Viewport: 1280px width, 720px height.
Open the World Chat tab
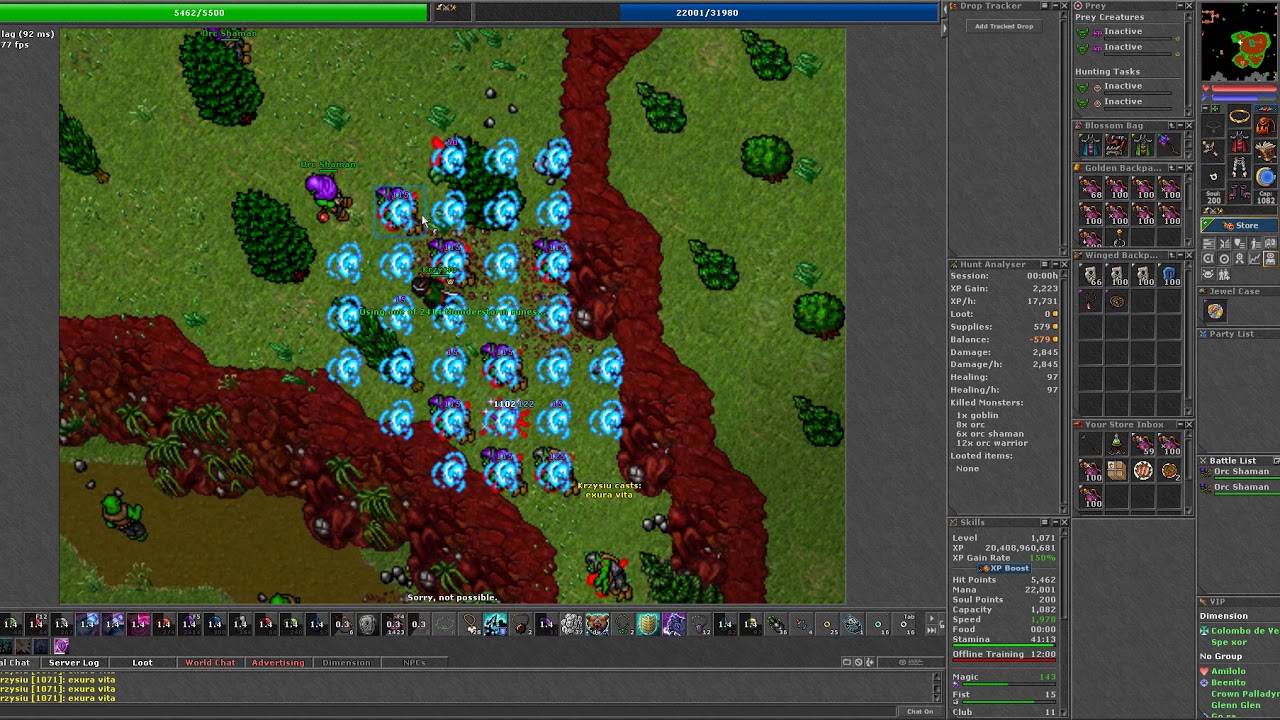tap(210, 663)
